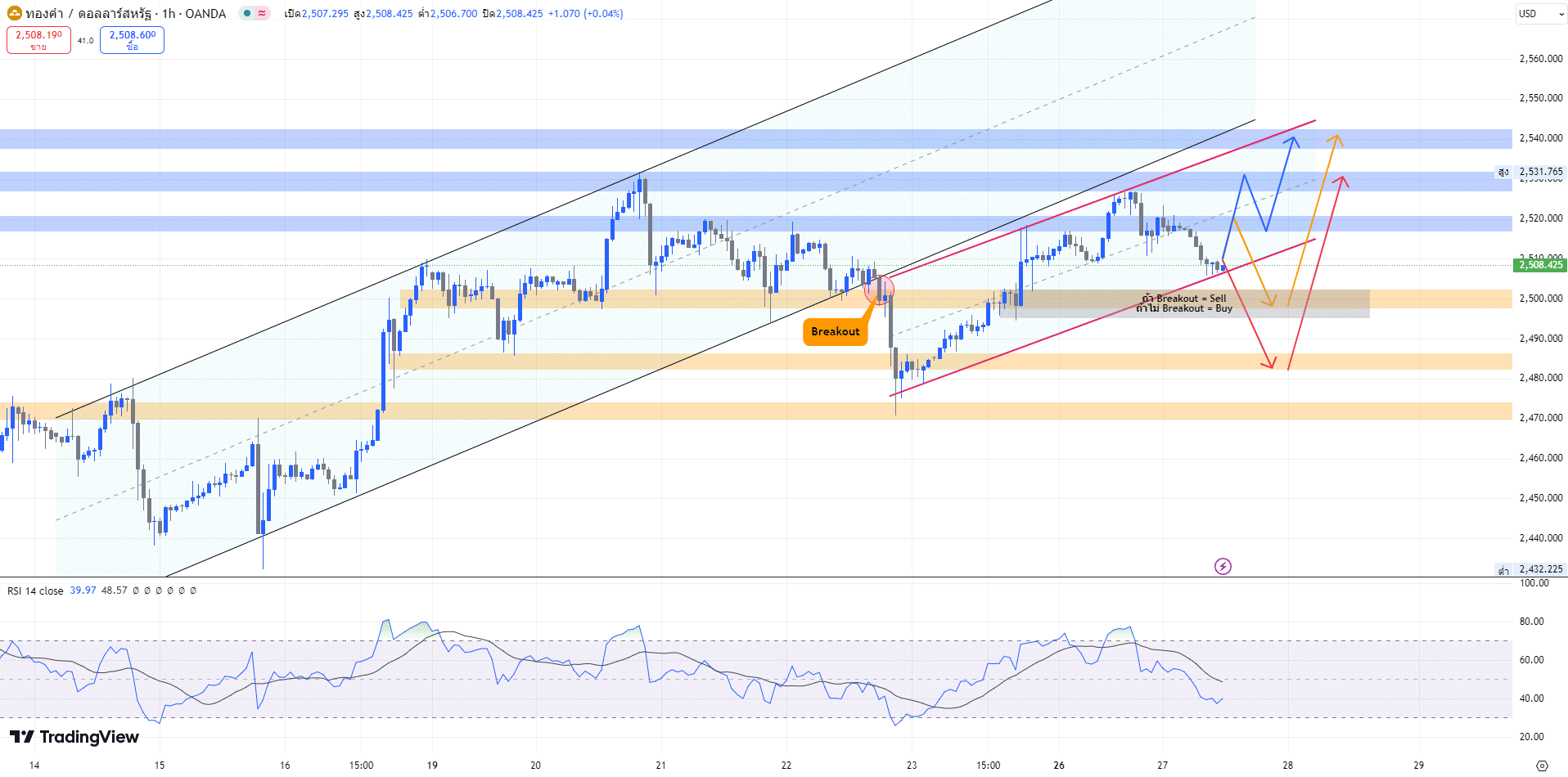This screenshot has width=1568, height=777.
Task: Click the close value 2,508.425 in header
Action: (x=520, y=14)
